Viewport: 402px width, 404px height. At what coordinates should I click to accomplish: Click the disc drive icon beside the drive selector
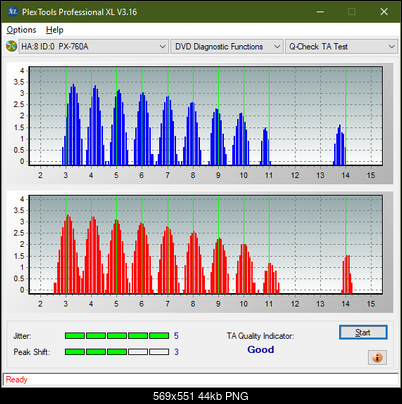pyautogui.click(x=12, y=46)
